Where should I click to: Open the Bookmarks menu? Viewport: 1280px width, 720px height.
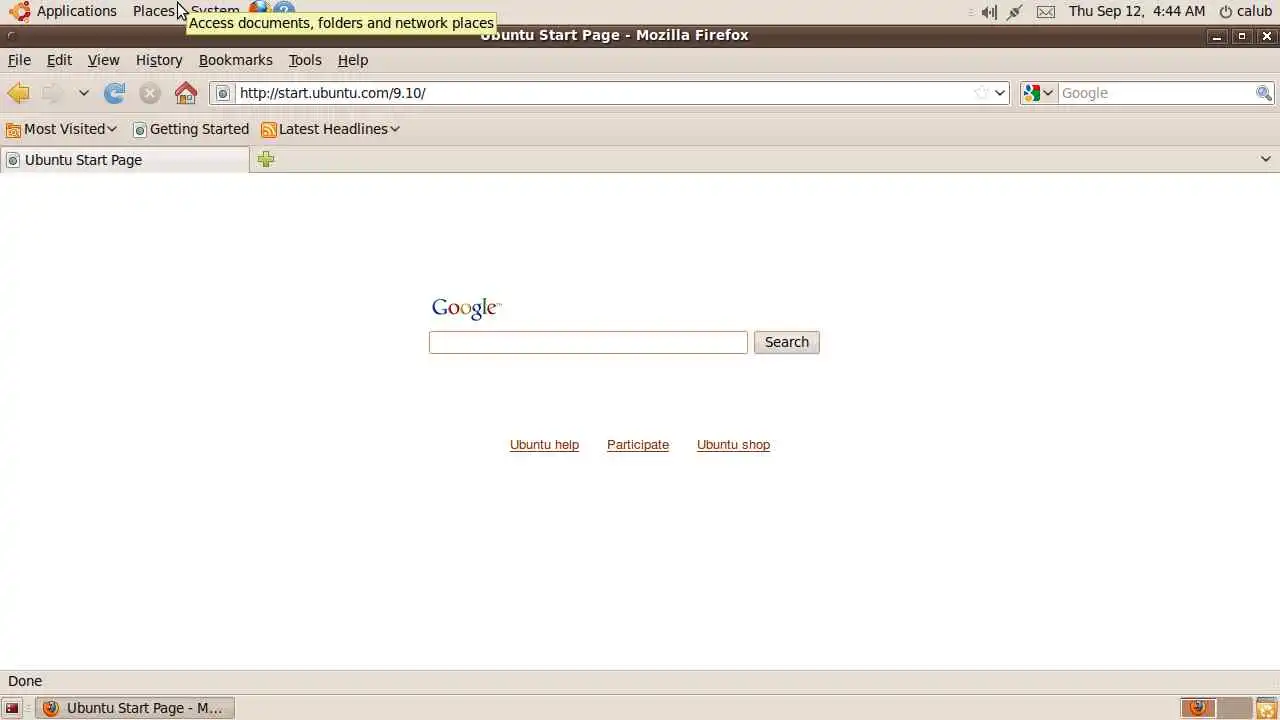[x=235, y=60]
